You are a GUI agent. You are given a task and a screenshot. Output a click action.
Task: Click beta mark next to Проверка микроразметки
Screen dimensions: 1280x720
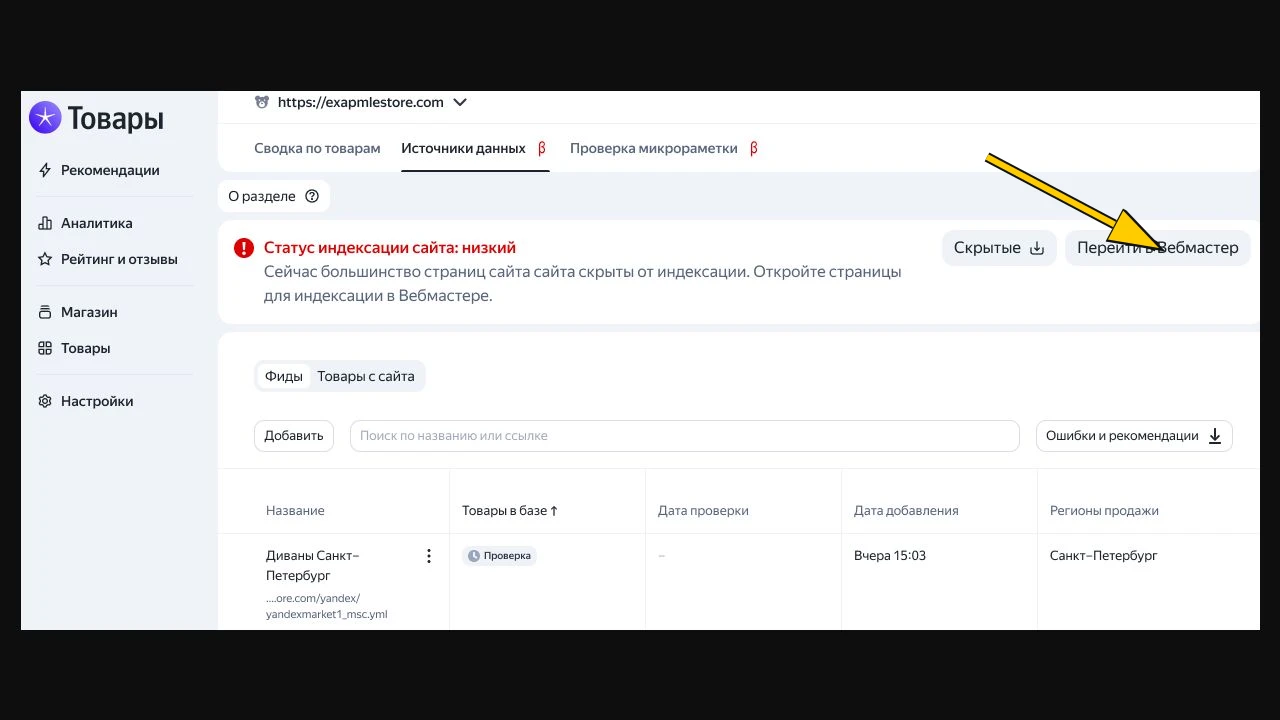[754, 148]
